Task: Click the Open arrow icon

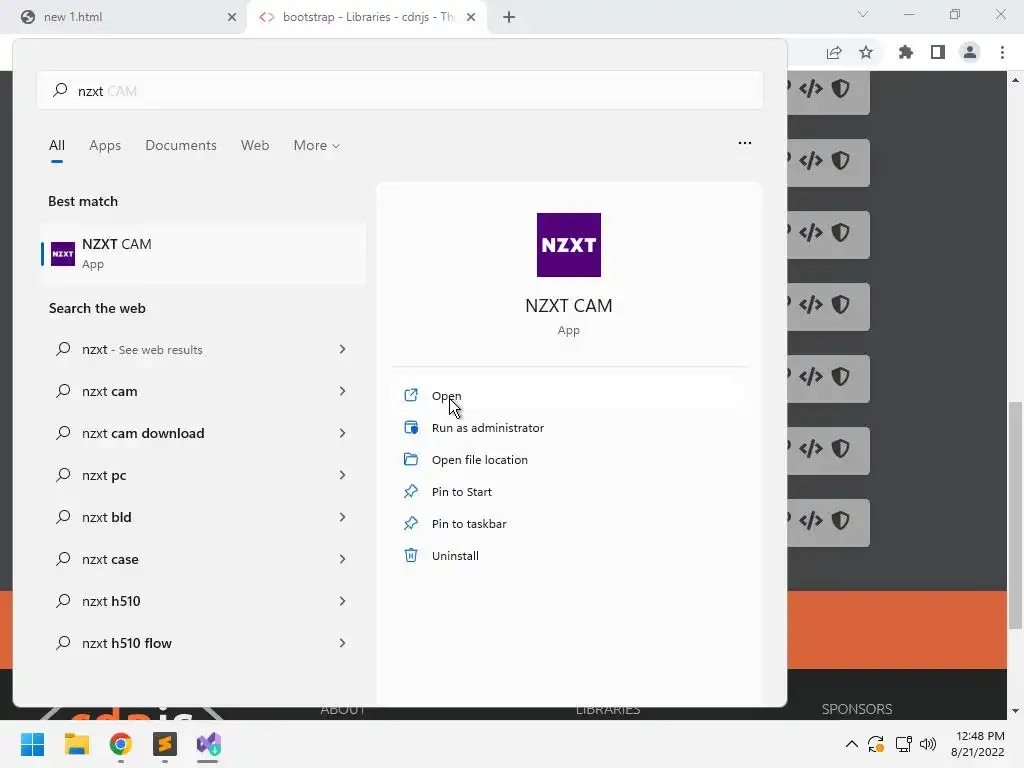Action: (x=411, y=395)
